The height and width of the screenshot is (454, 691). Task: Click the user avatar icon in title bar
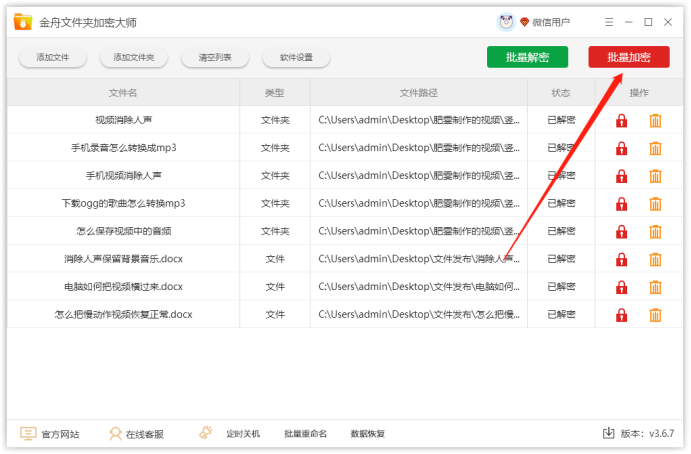[506, 22]
